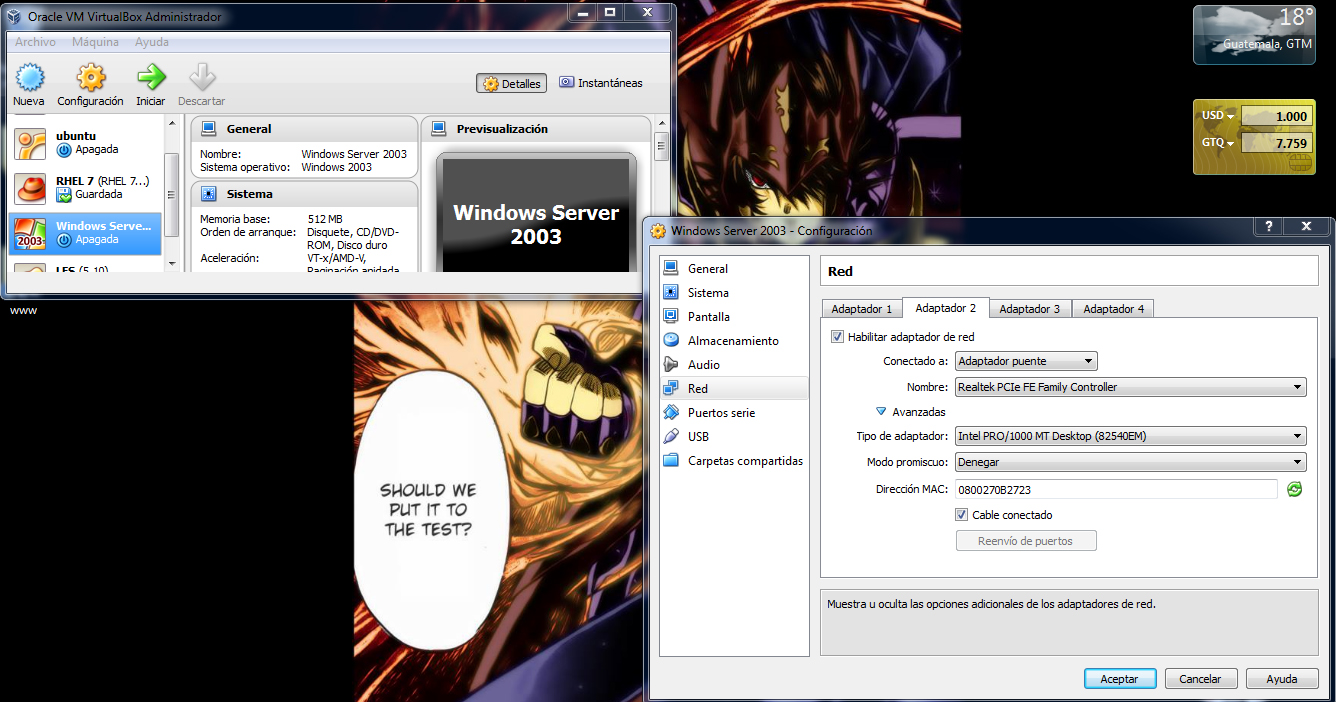The image size is (1336, 702).
Task: Click the General section header in details
Action: (x=305, y=129)
